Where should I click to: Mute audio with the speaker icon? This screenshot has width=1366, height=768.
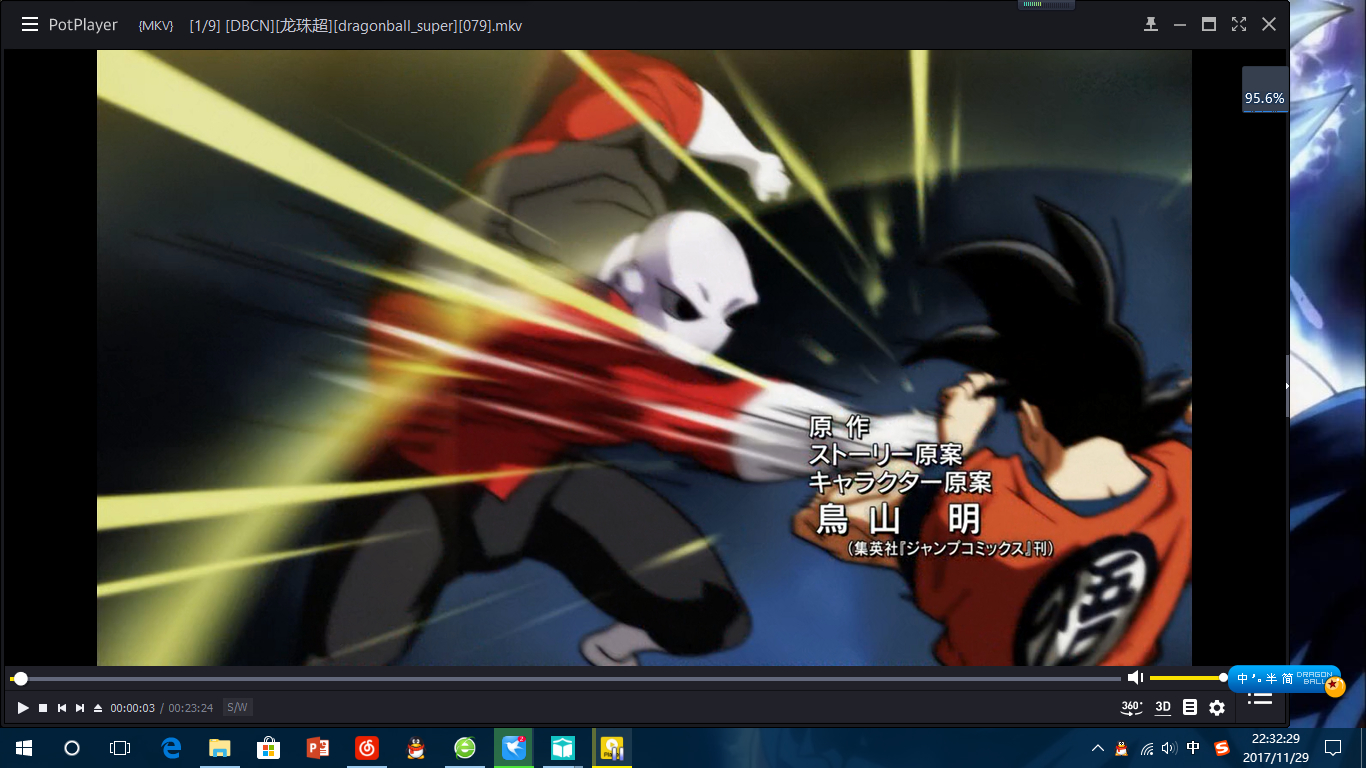[1135, 678]
